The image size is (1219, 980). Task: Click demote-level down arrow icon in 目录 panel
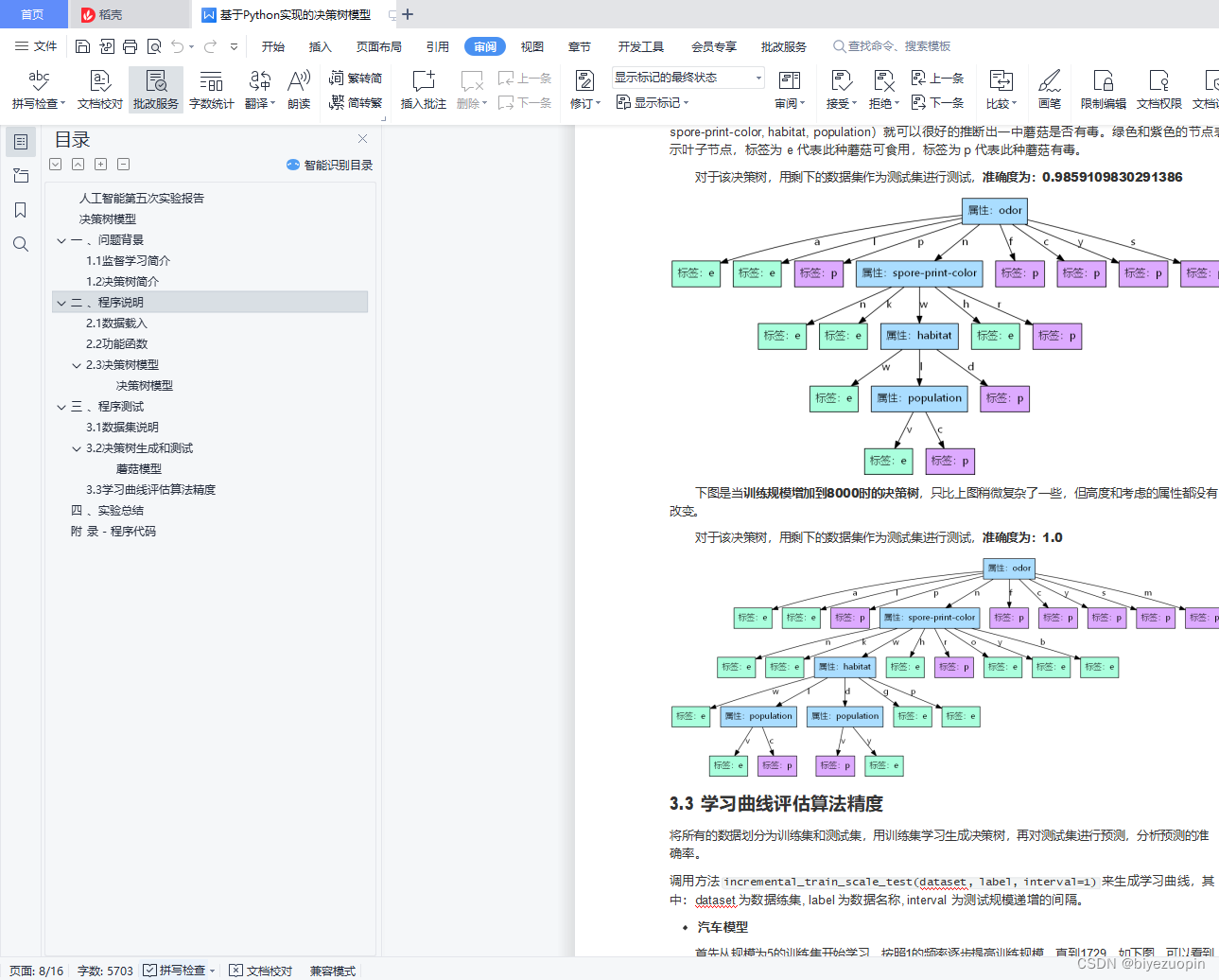tap(56, 165)
